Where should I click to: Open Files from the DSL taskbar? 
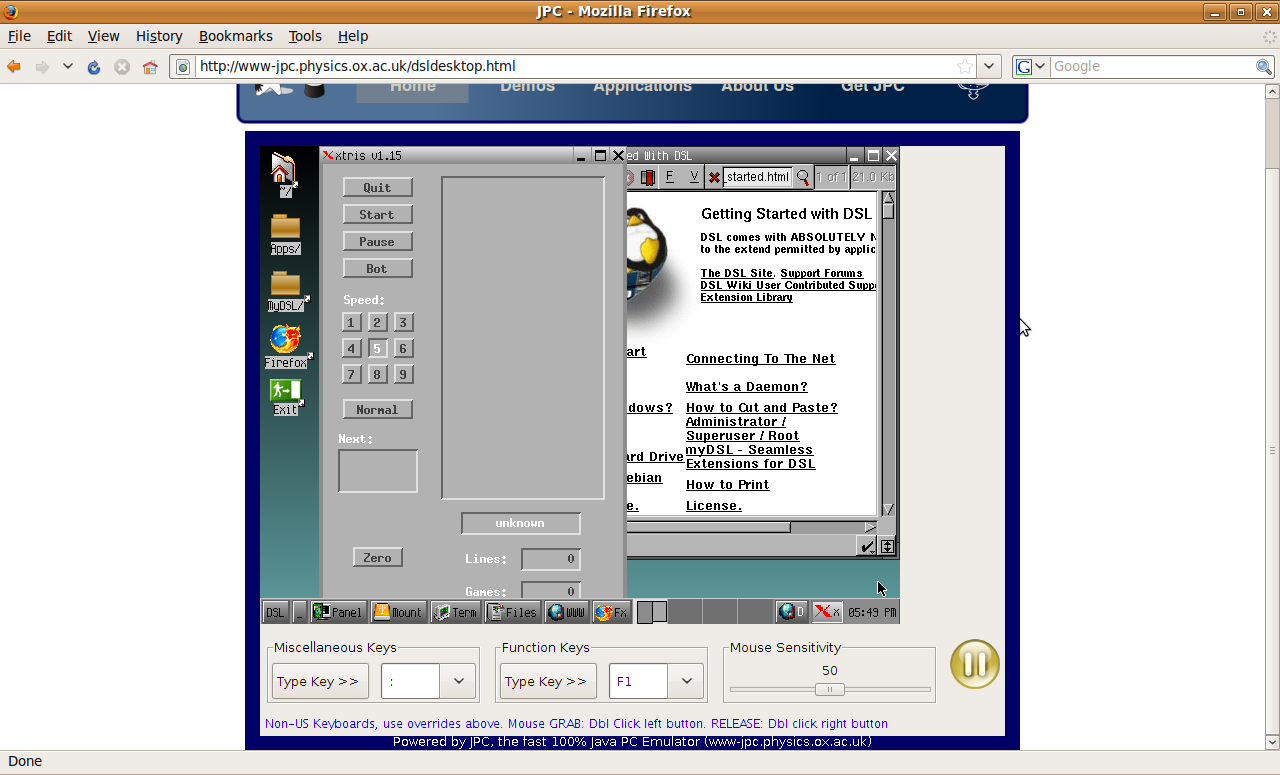pyautogui.click(x=512, y=612)
